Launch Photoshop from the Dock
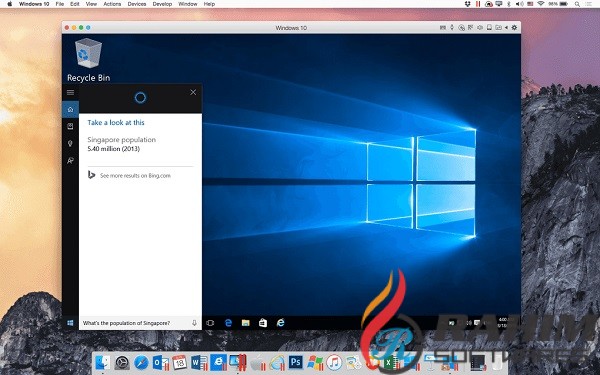600x375 pixels. (x=295, y=362)
